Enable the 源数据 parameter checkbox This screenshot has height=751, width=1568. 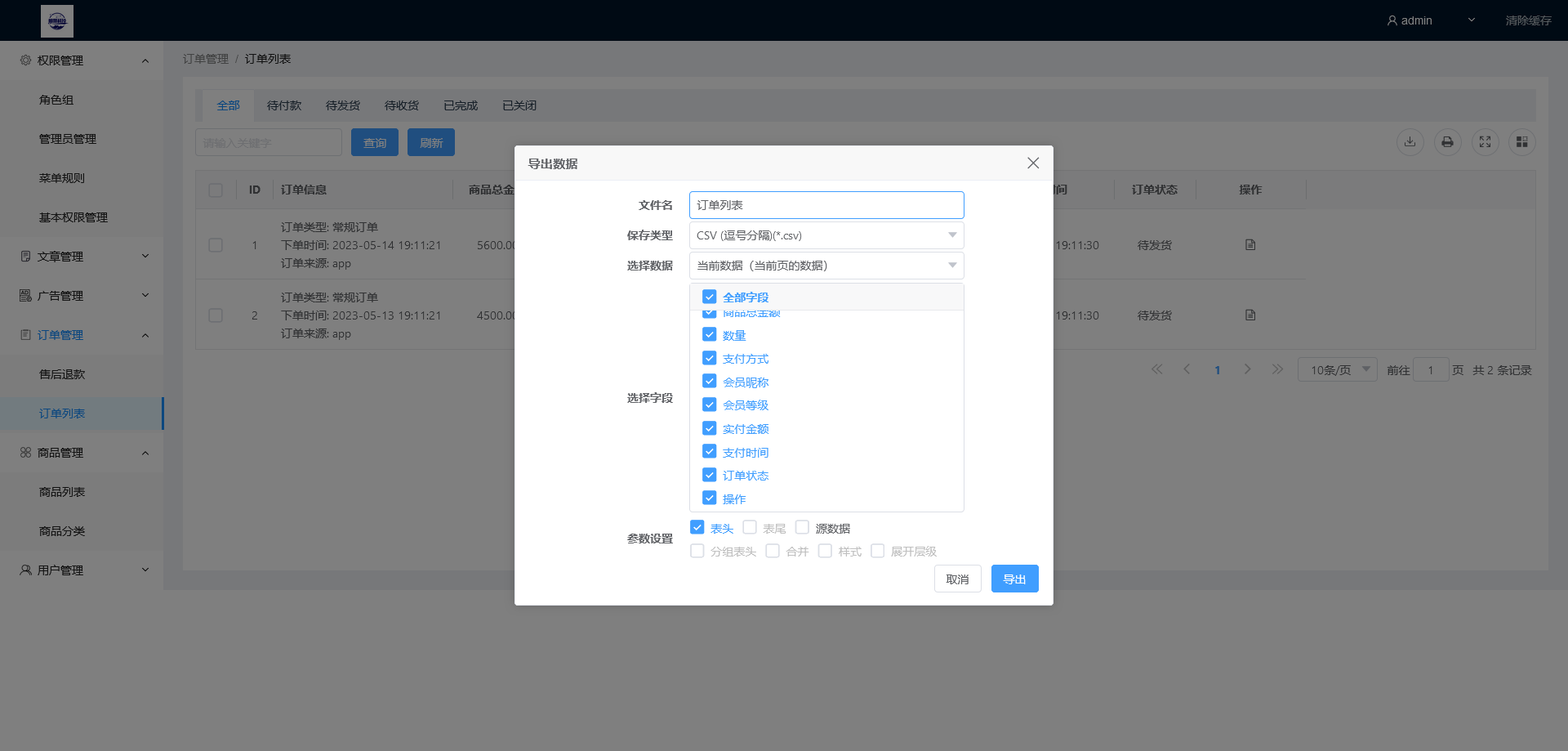point(802,528)
